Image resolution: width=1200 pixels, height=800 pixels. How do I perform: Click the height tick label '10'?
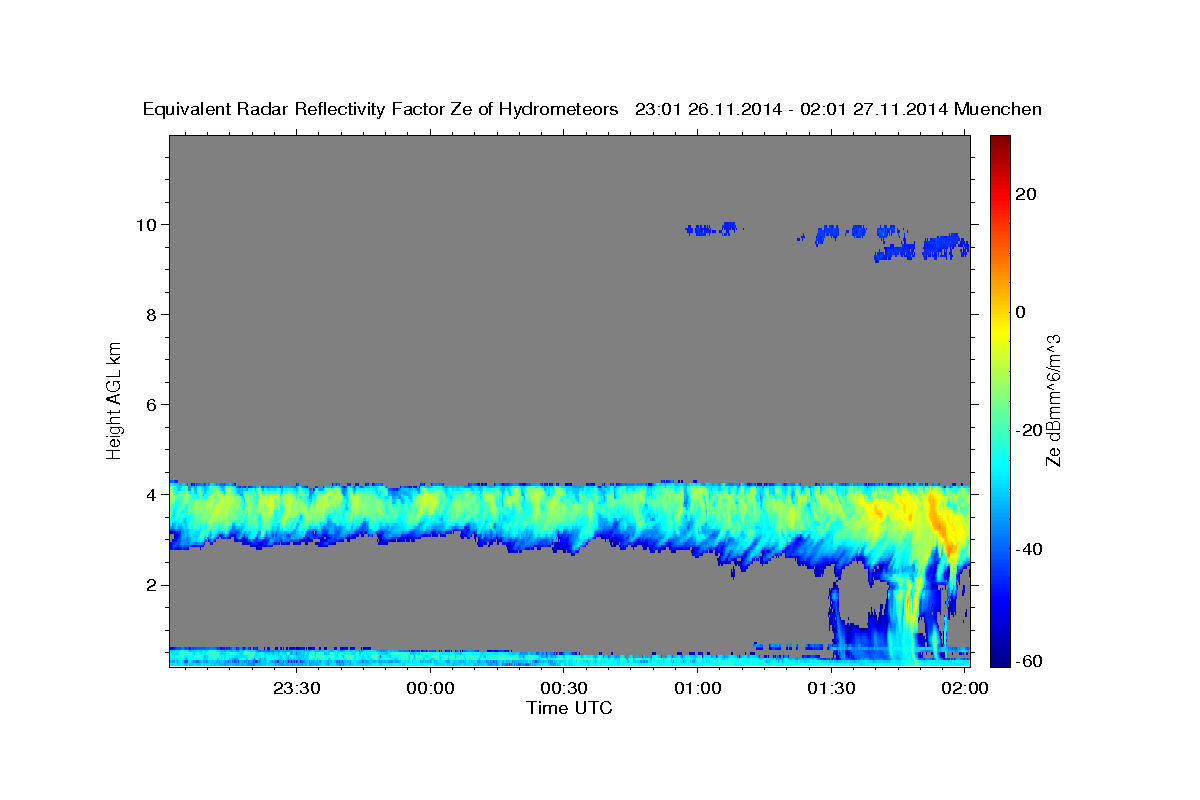pos(148,224)
